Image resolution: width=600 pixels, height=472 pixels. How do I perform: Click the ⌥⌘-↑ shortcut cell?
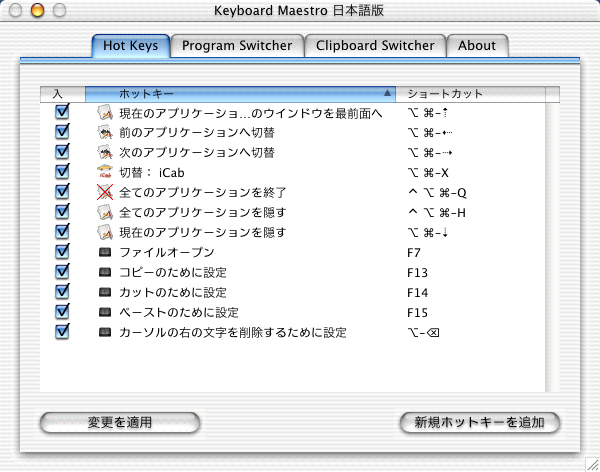(x=428, y=113)
